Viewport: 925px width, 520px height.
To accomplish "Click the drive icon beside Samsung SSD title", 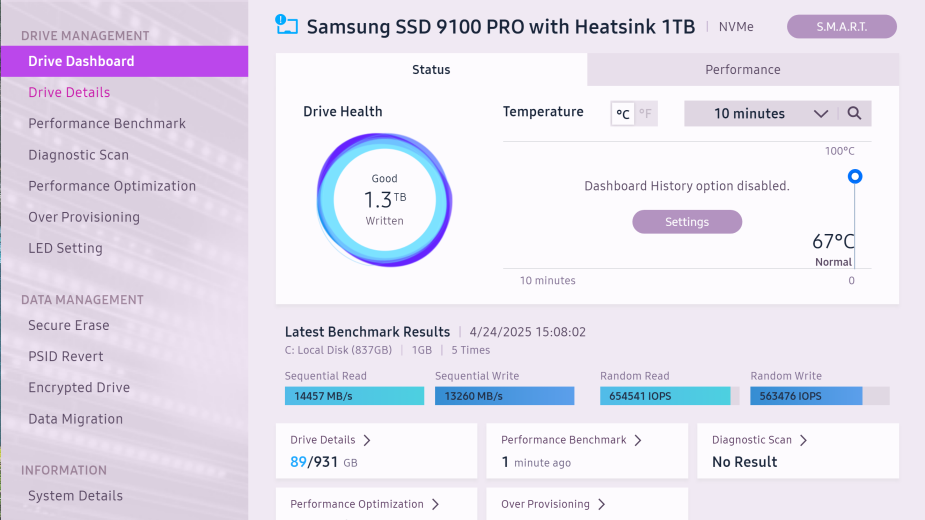I will pyautogui.click(x=287, y=25).
